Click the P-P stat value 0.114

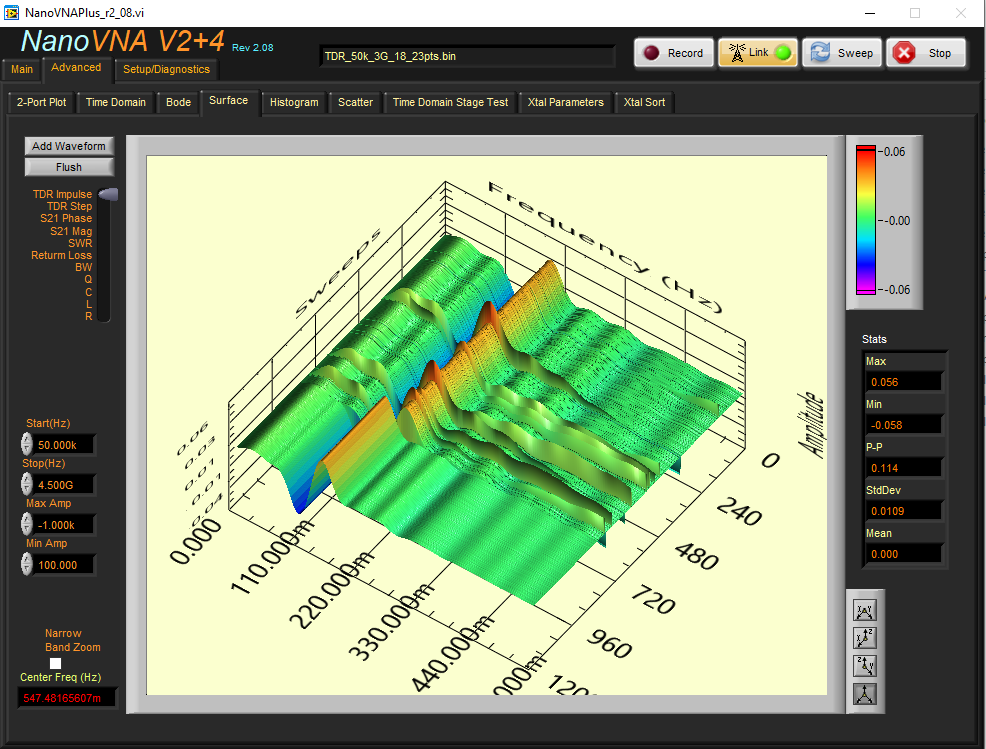click(904, 468)
